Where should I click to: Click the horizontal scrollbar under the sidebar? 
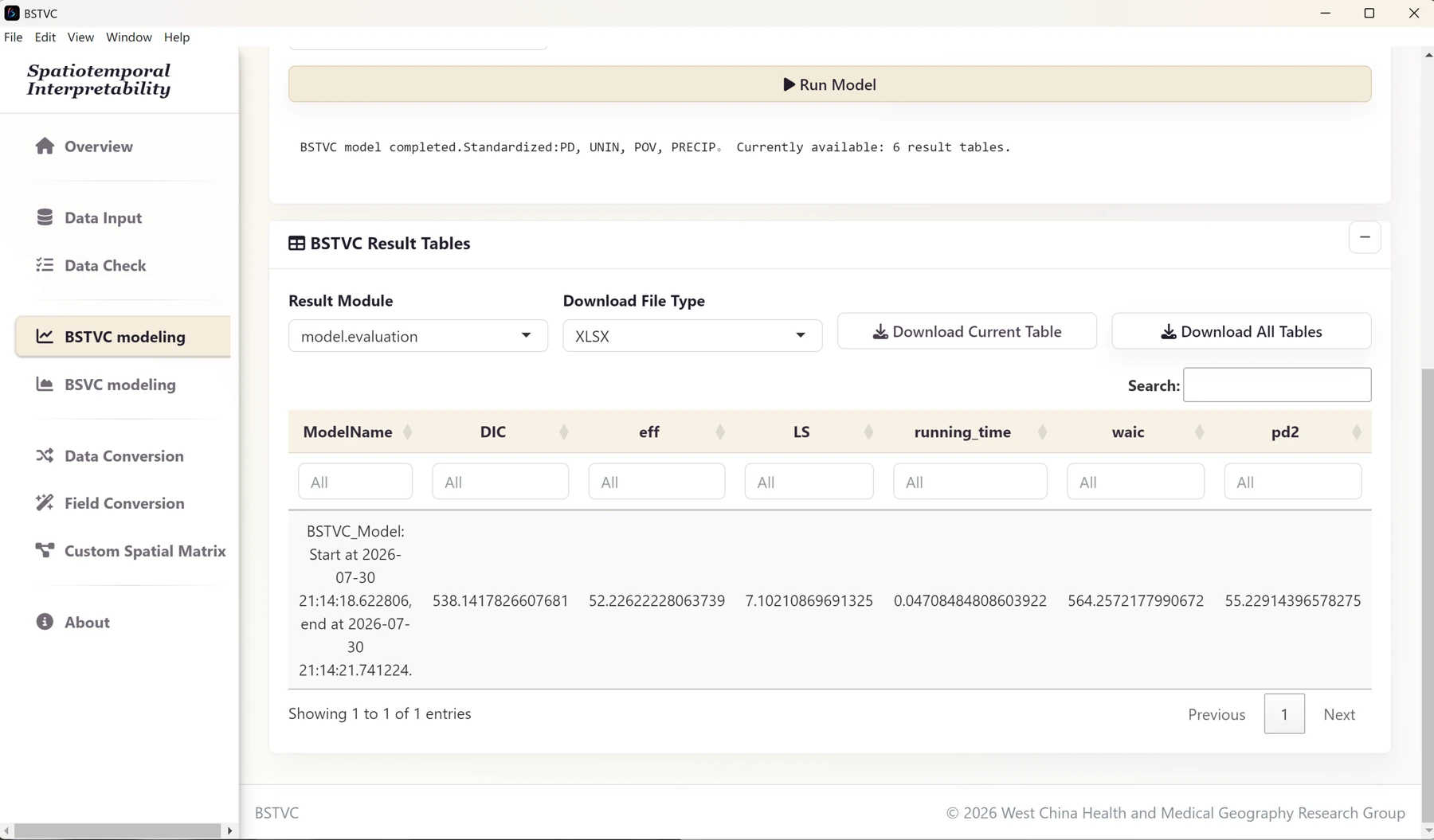[x=118, y=830]
